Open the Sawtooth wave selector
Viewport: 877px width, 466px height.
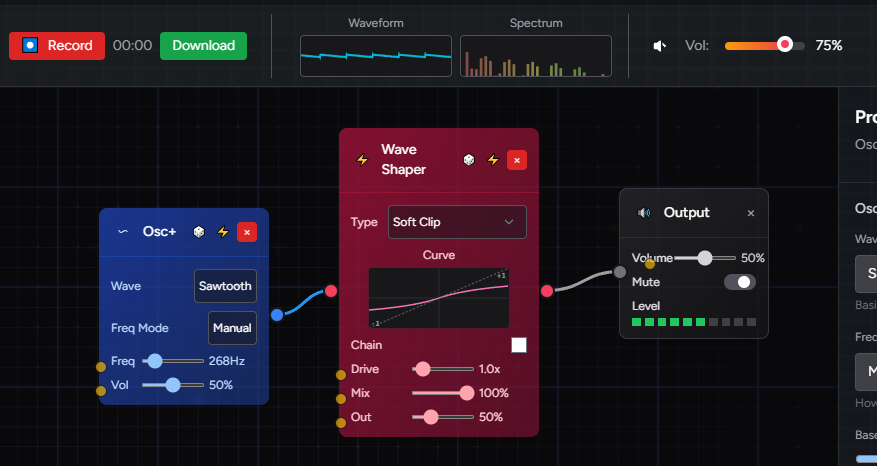tap(225, 286)
